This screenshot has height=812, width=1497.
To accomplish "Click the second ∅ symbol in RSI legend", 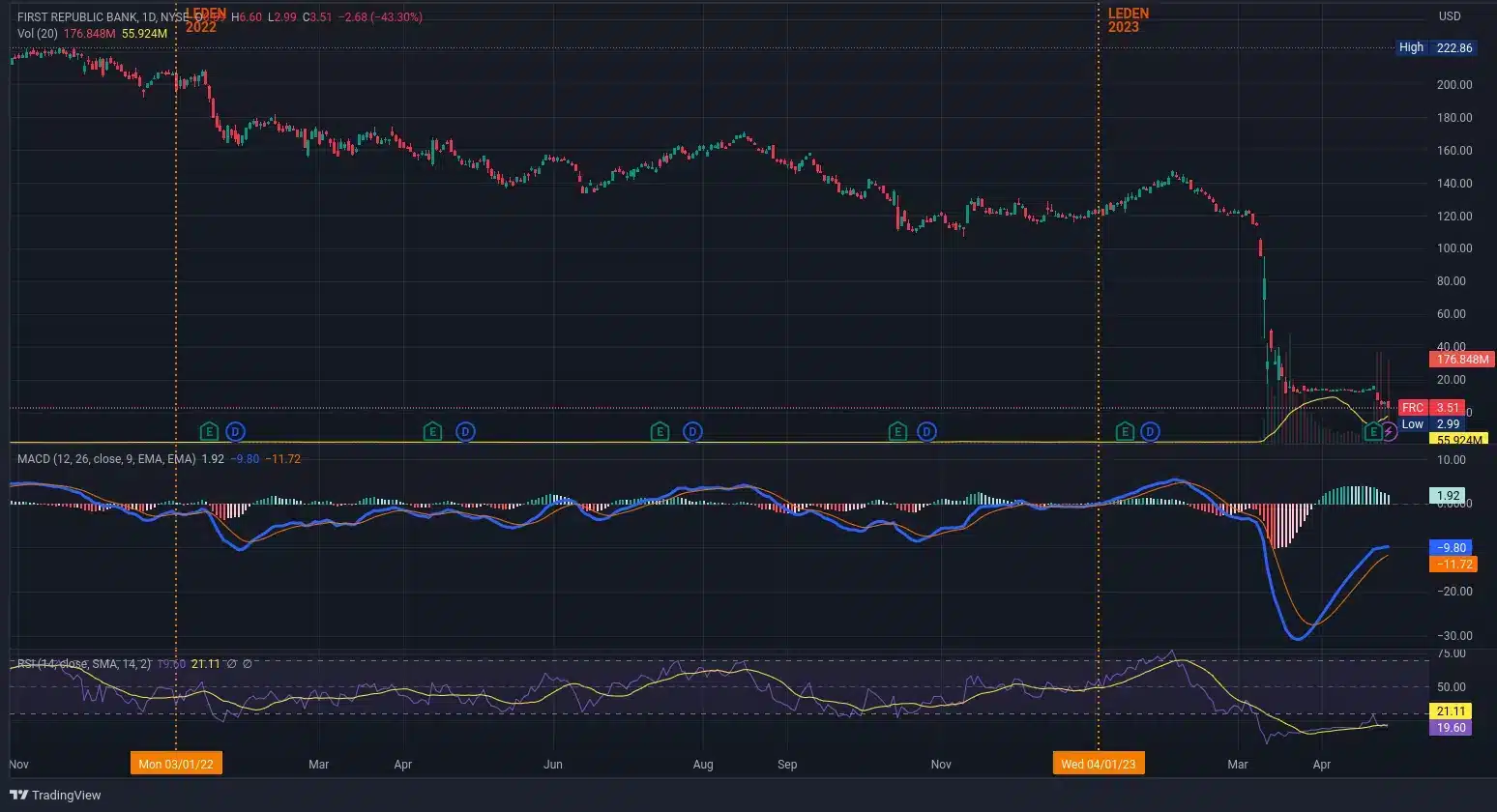I will click(247, 664).
